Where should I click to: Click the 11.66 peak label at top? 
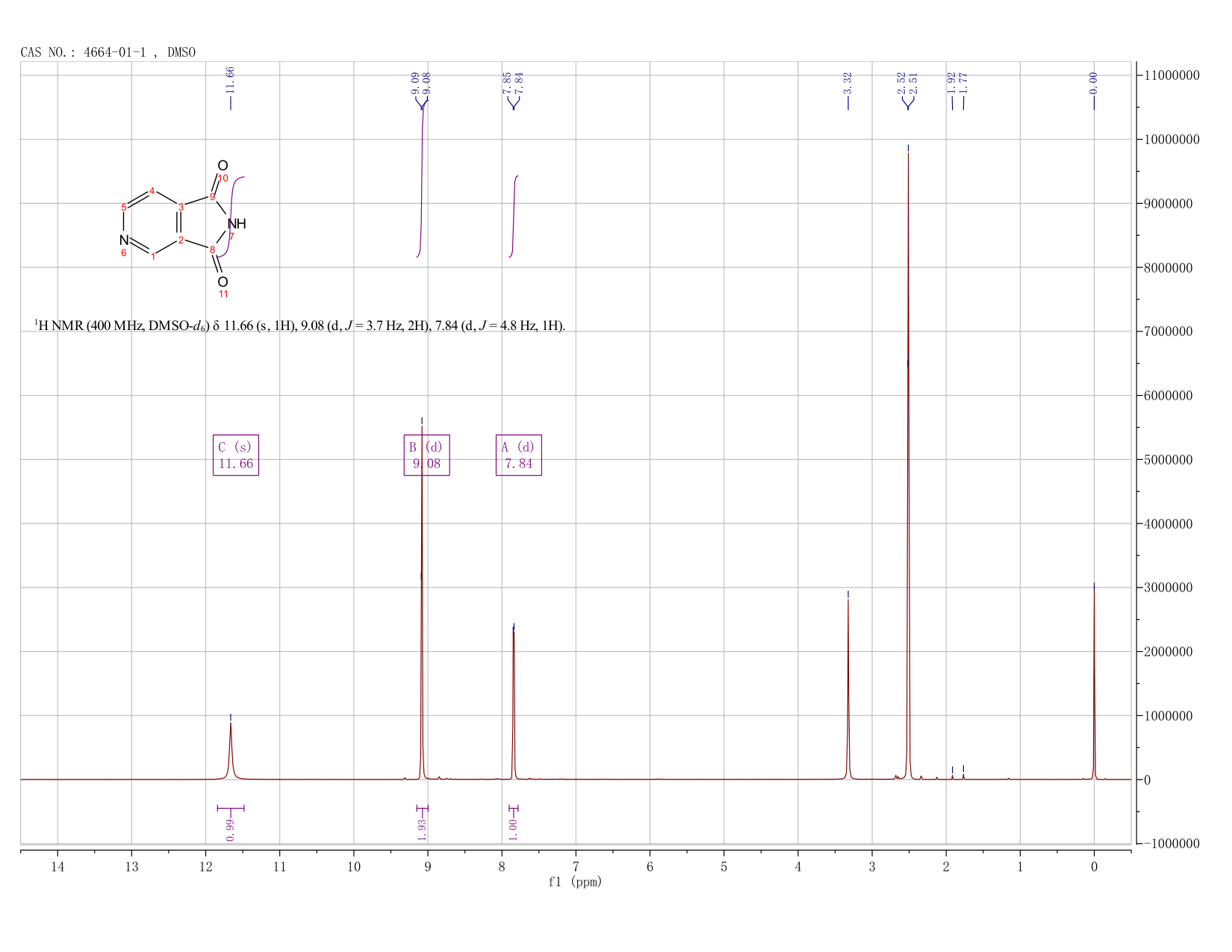(230, 80)
